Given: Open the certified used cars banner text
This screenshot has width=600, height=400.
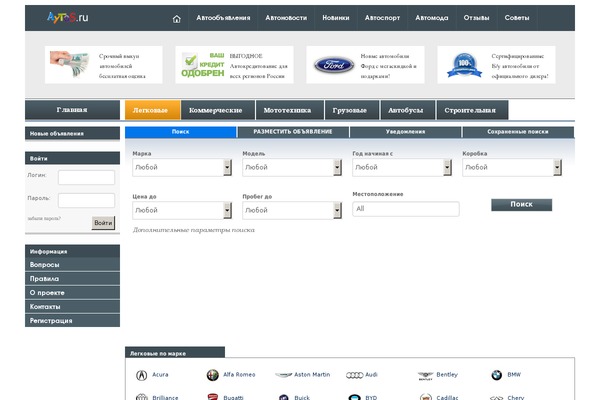Looking at the screenshot, I should (520, 66).
